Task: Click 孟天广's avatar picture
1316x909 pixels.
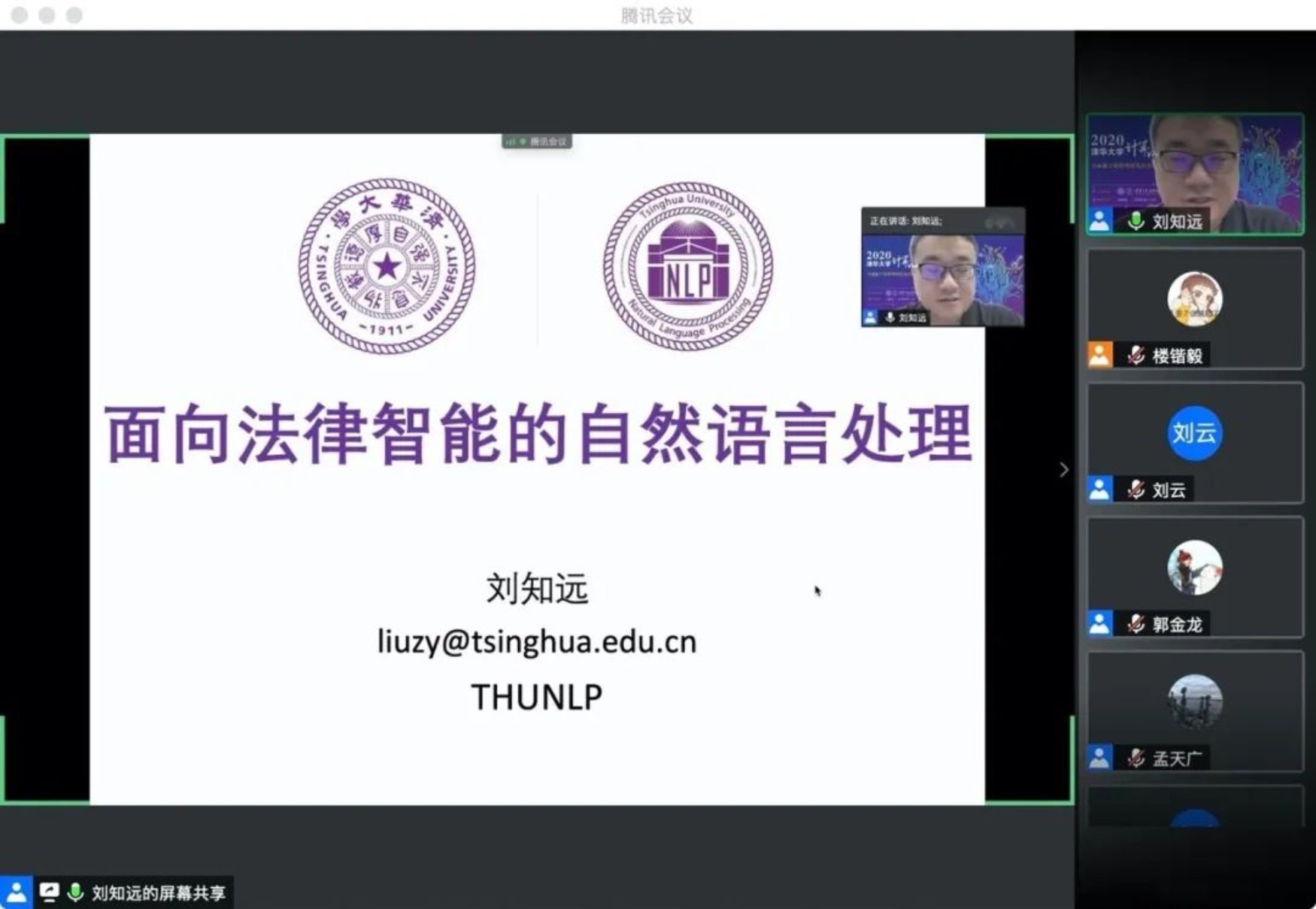Action: [x=1194, y=702]
